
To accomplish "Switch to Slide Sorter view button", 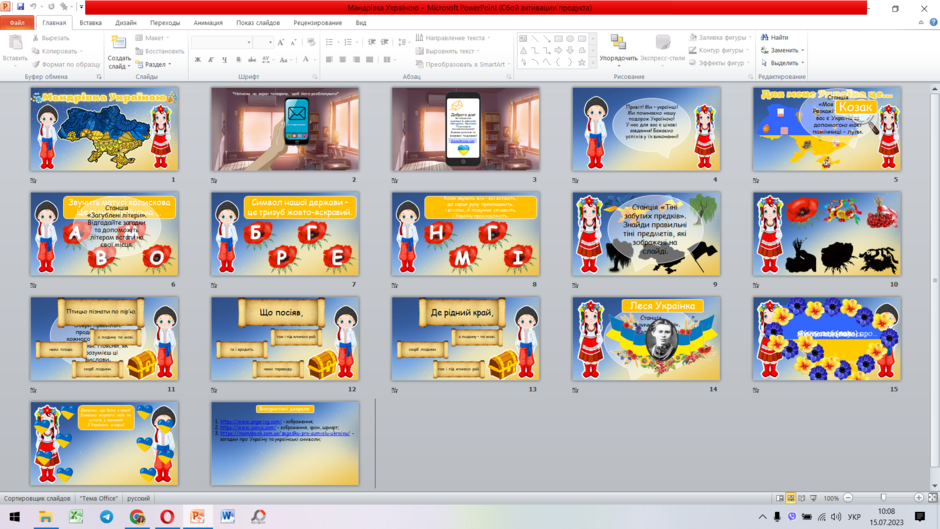I will (791, 498).
